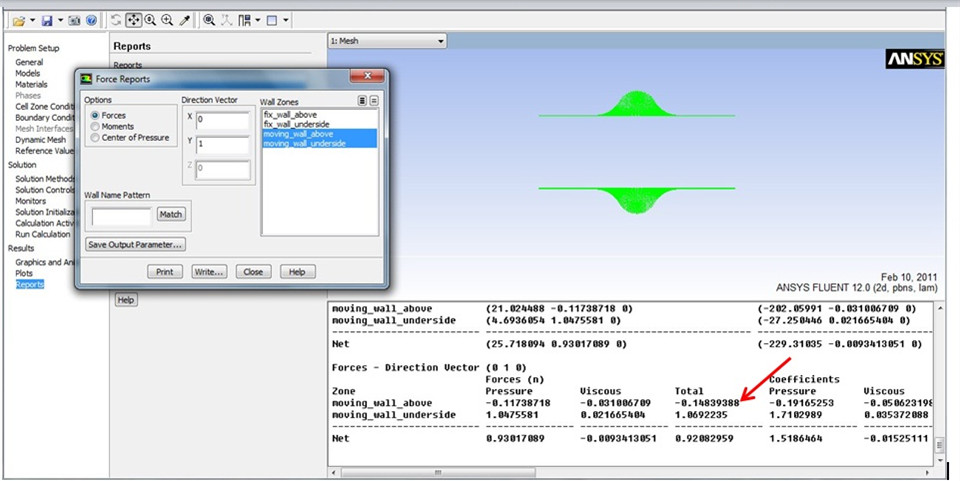Select the Forces radio button
This screenshot has width=960, height=481.
point(96,116)
